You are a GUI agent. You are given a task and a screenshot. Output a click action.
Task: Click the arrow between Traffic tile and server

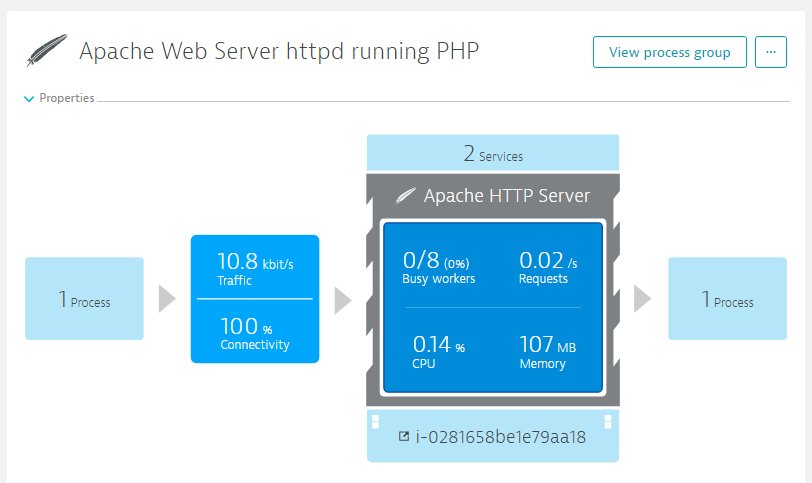(343, 300)
